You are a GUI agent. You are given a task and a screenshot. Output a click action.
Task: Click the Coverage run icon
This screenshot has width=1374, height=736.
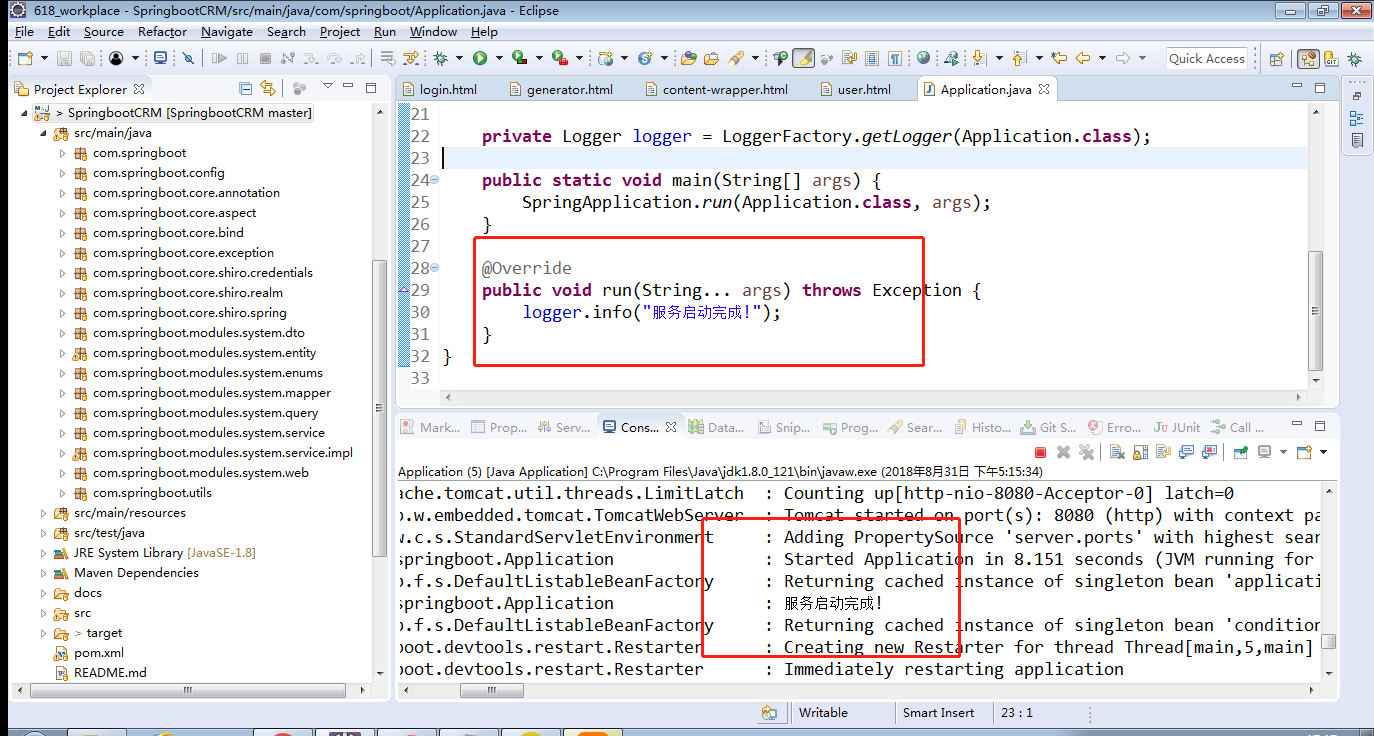[519, 58]
